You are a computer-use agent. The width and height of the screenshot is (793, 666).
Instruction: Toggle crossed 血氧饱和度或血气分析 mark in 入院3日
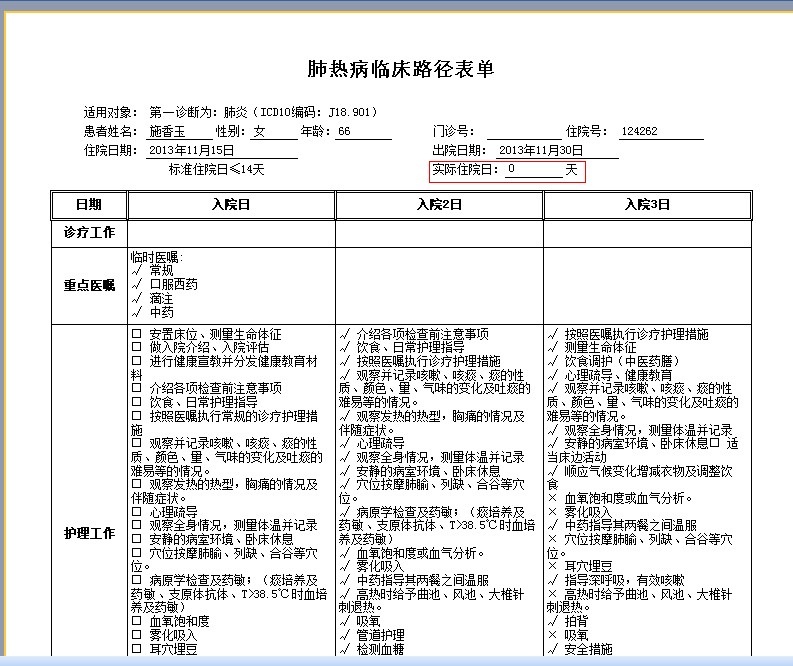(x=552, y=498)
